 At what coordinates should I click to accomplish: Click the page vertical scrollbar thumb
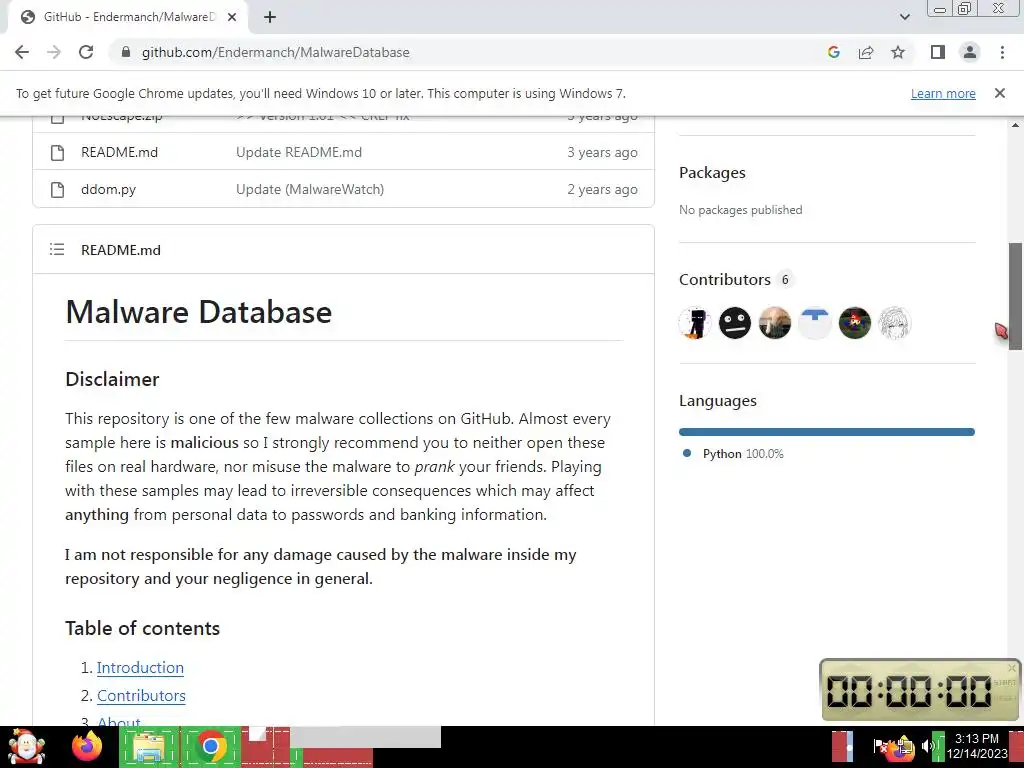(1015, 296)
